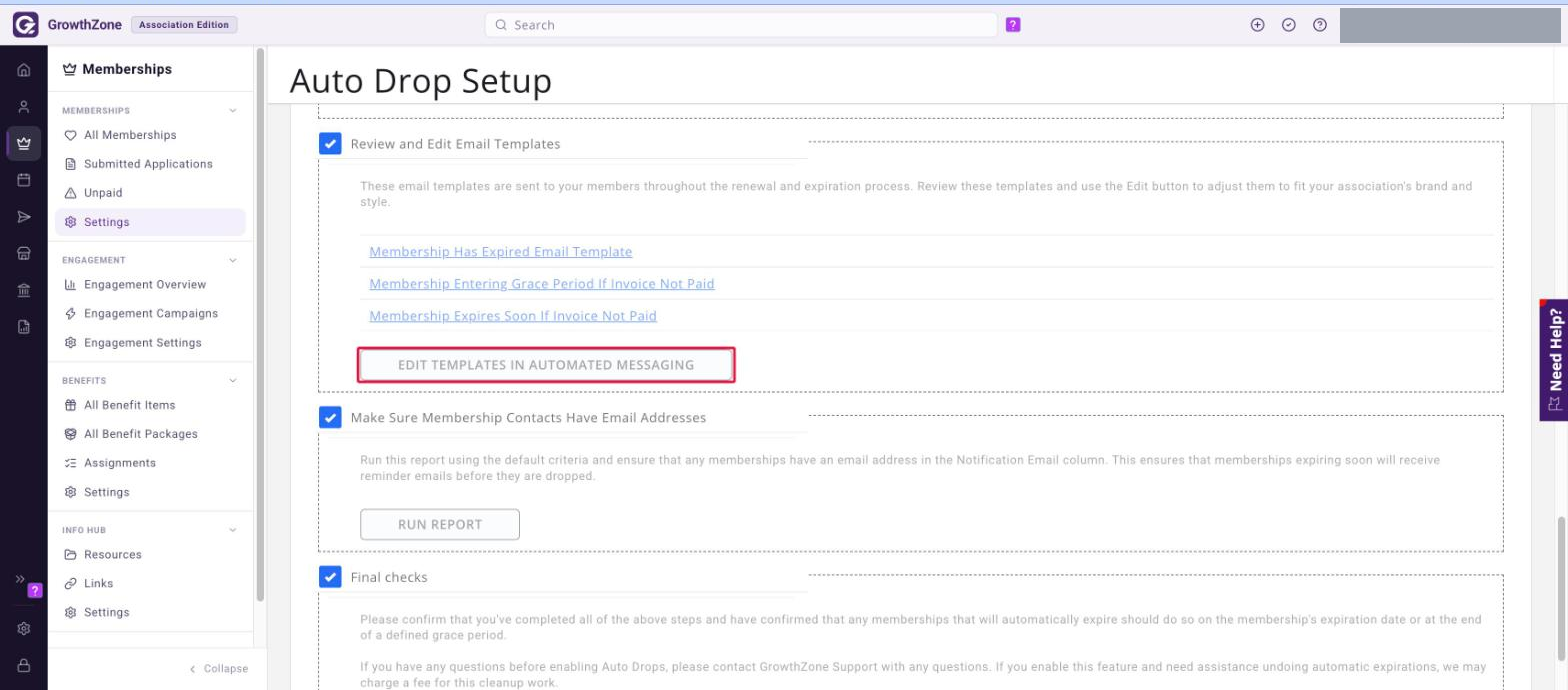Click the sidebar vertical scrollbar
This screenshot has width=1568, height=690.
(x=261, y=325)
